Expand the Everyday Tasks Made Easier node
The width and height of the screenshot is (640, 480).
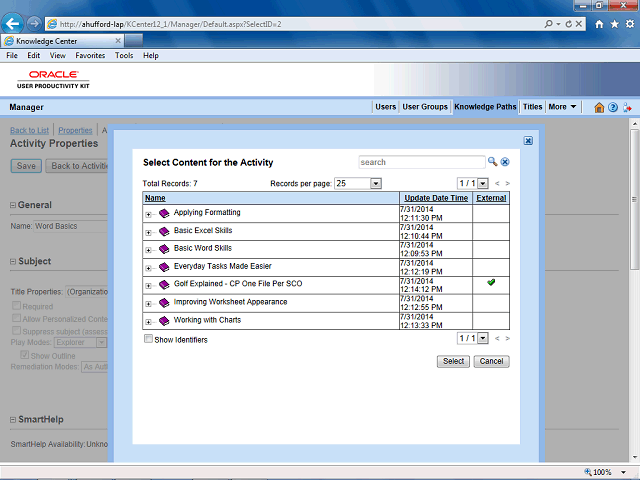click(148, 268)
